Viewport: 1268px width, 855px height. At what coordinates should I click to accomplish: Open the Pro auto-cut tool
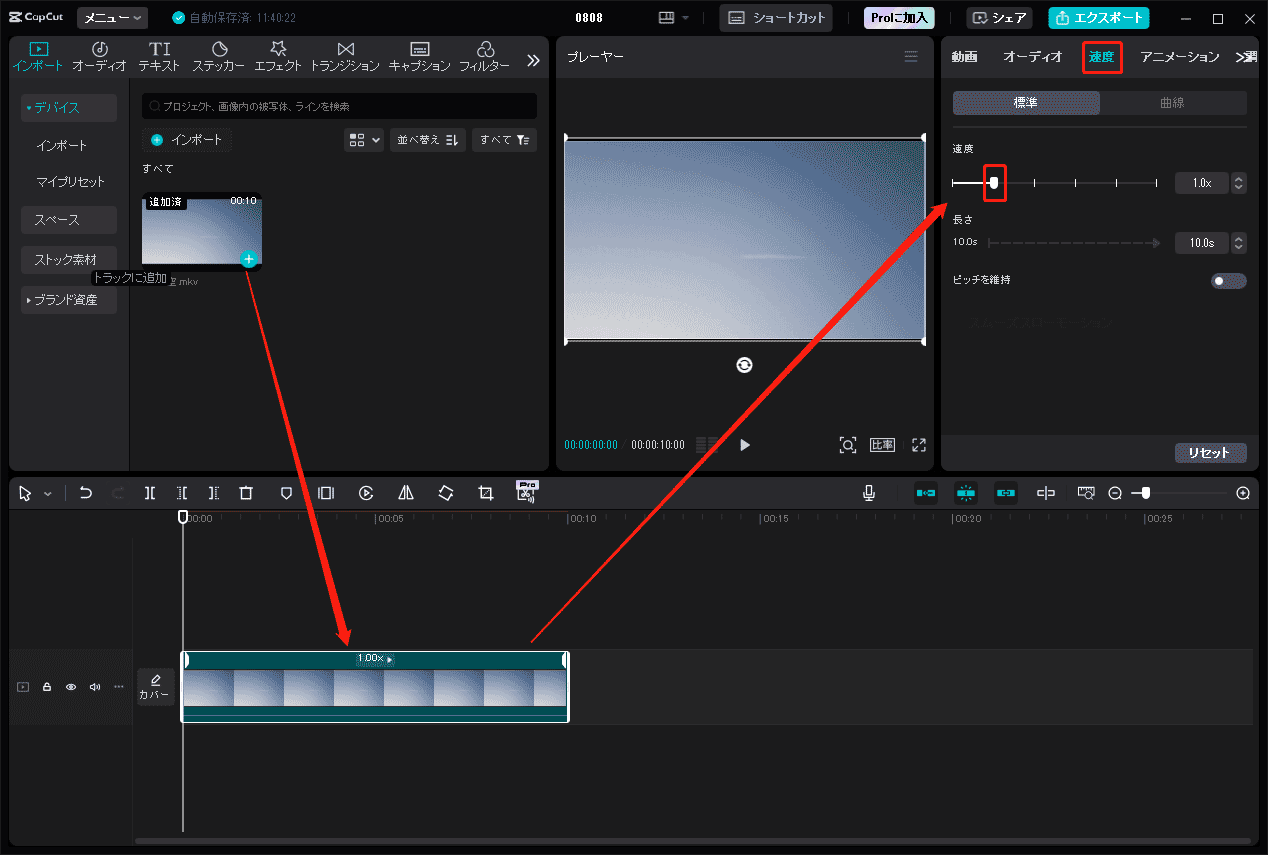[x=527, y=491]
